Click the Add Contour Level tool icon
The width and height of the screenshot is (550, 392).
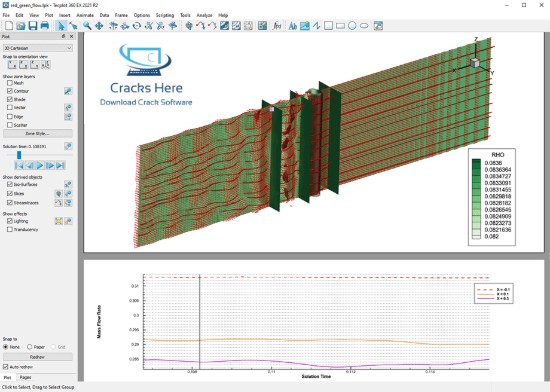224,26
